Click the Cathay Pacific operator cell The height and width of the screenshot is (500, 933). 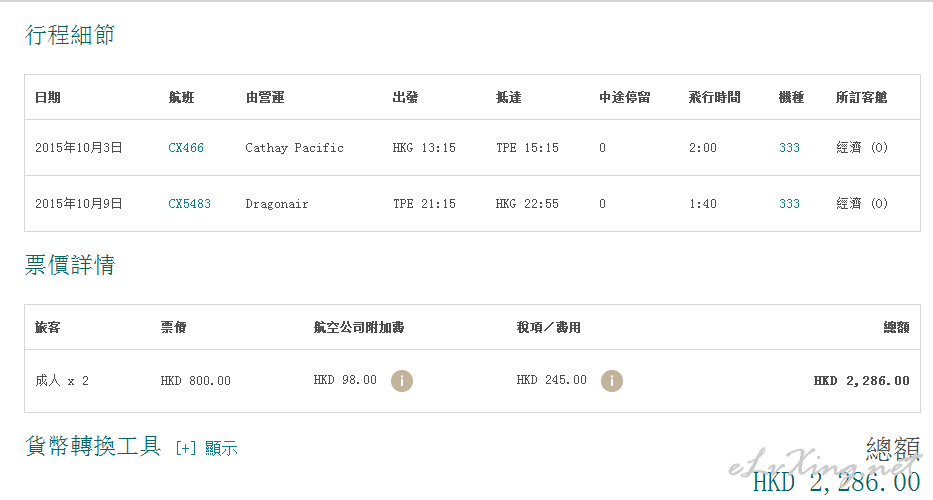tap(295, 148)
